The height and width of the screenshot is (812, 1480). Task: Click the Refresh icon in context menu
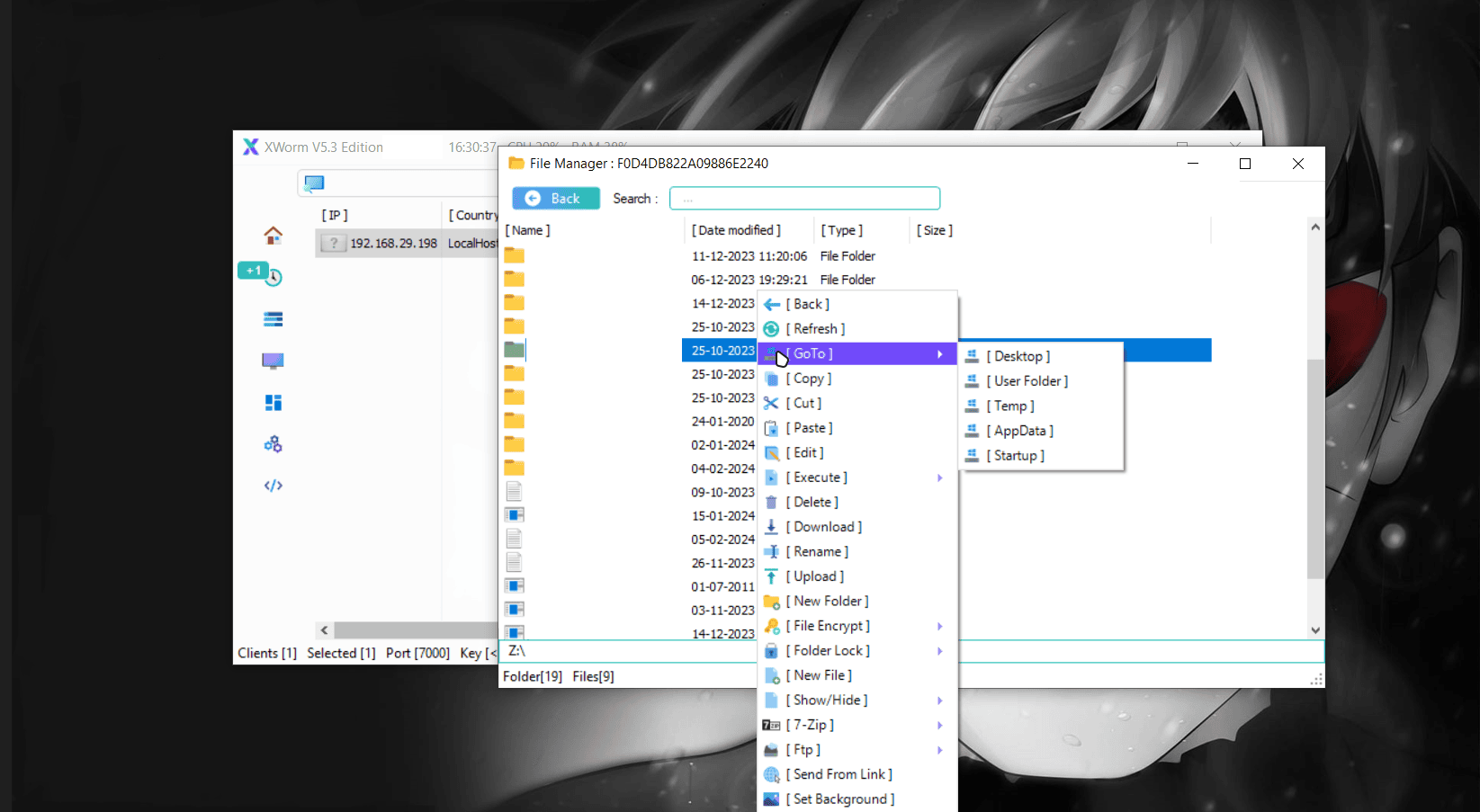(772, 329)
